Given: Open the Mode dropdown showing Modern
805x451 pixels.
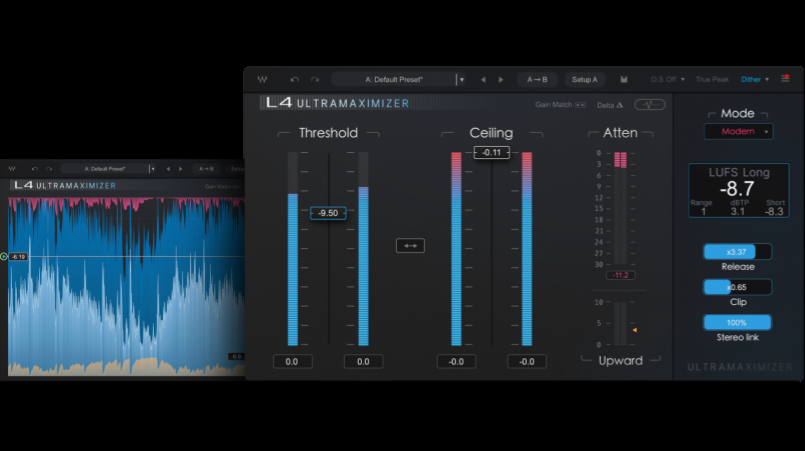Looking at the screenshot, I should [738, 131].
